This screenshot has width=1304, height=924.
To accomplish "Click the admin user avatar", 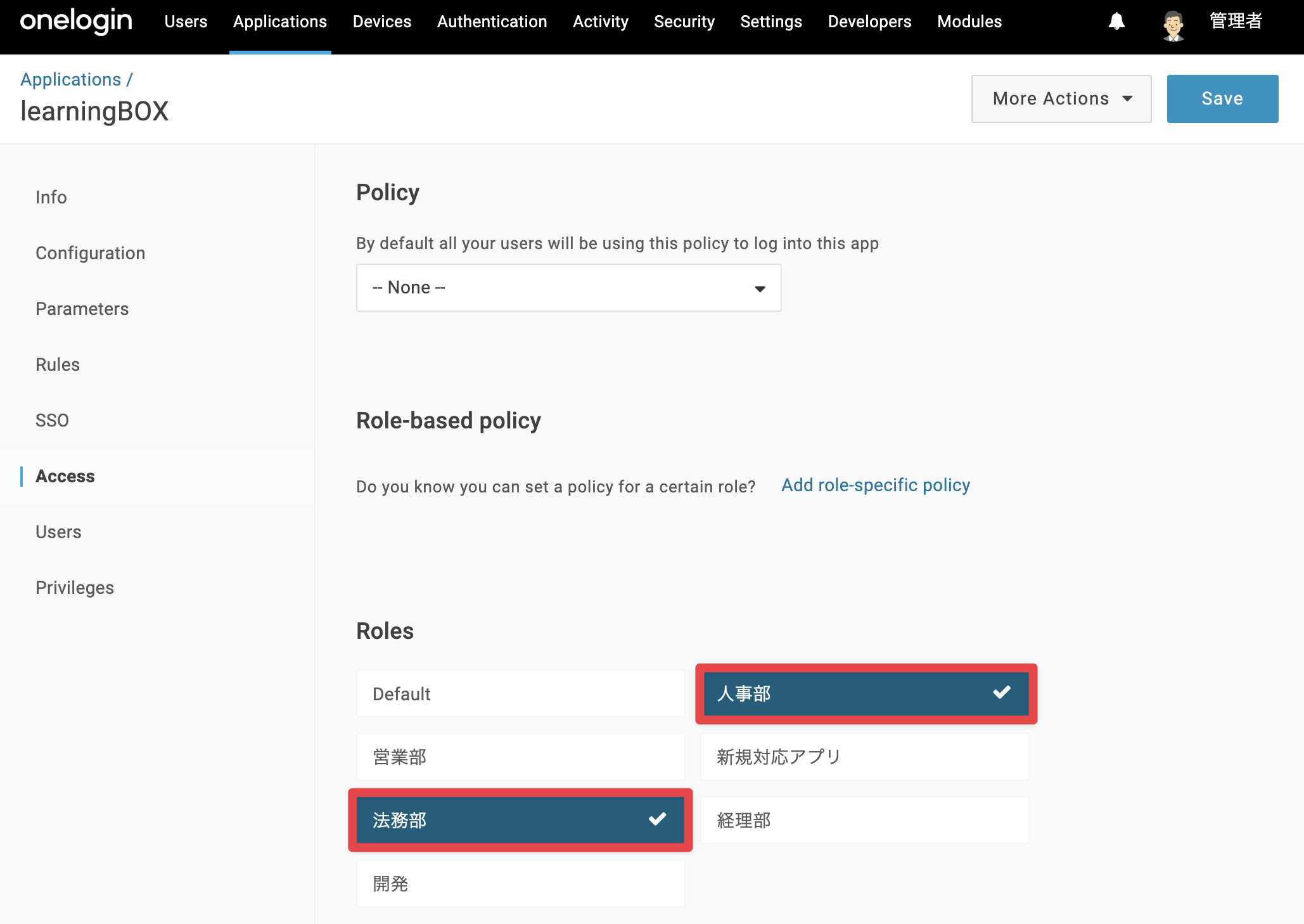I will pyautogui.click(x=1173, y=25).
